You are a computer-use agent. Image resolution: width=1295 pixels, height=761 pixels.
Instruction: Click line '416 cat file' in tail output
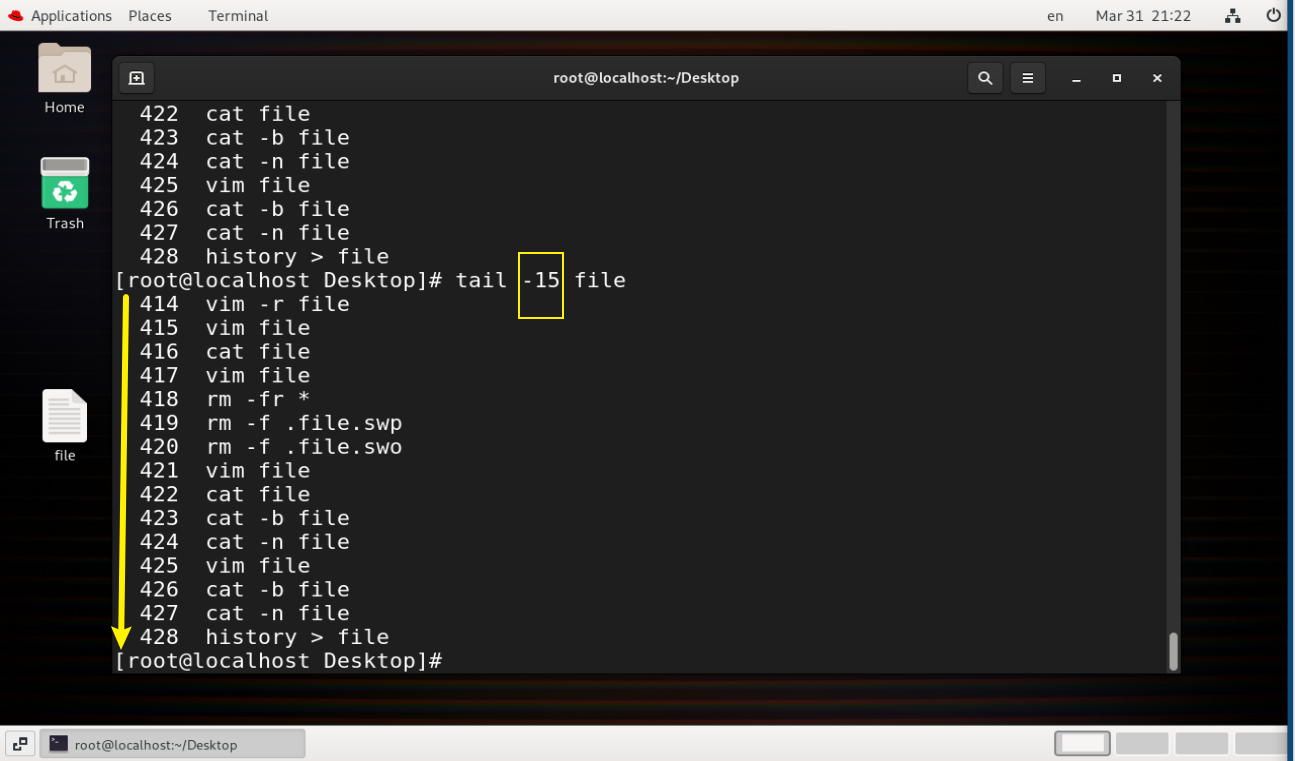coord(225,352)
